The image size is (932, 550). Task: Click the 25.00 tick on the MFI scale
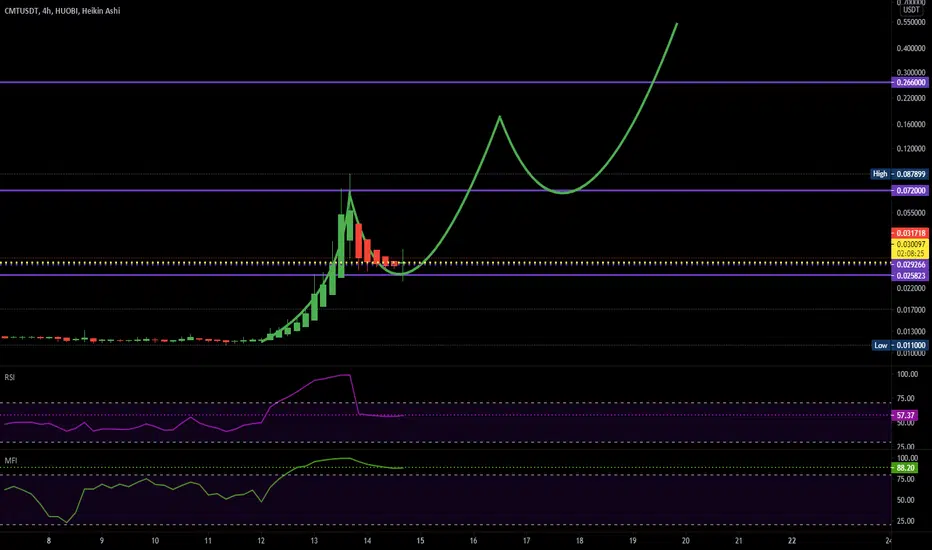907,521
